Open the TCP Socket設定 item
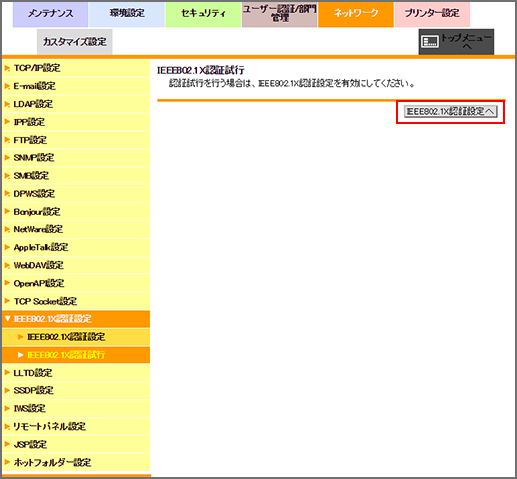Image resolution: width=517 pixels, height=479 pixels. tap(76, 301)
